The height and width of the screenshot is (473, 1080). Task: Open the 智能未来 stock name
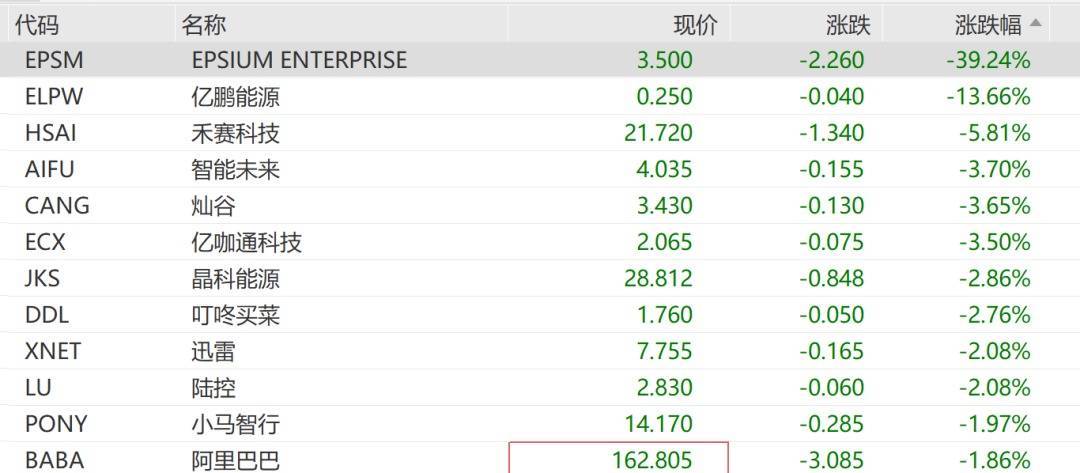point(235,169)
